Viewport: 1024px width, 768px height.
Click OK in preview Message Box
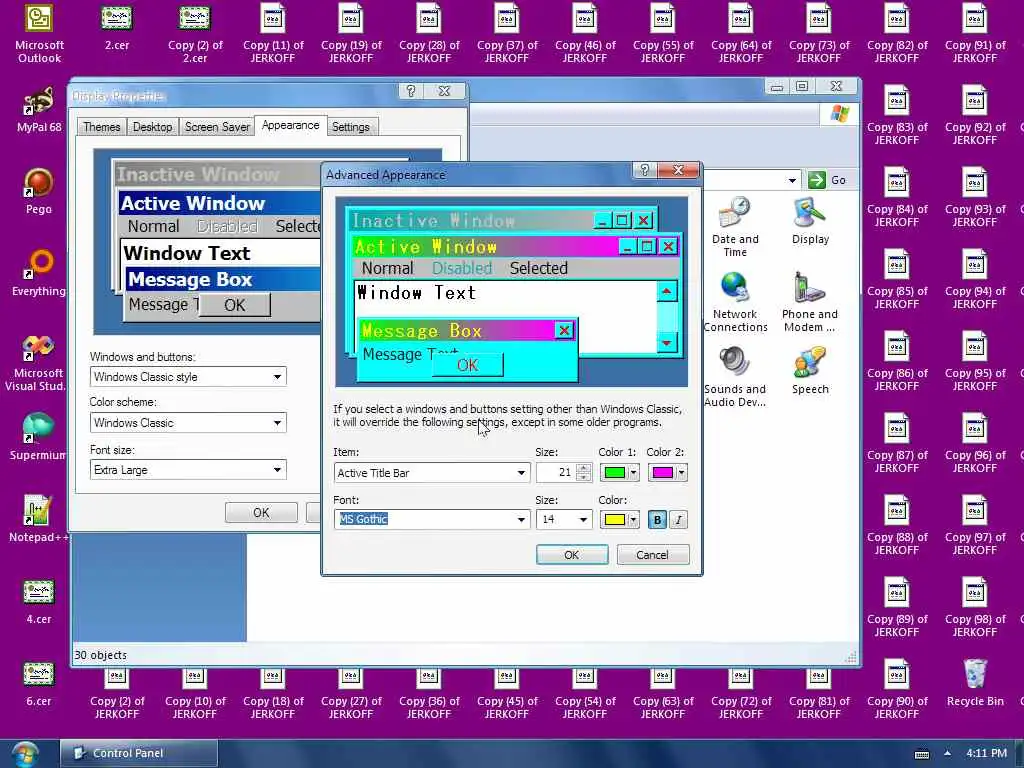pos(468,366)
